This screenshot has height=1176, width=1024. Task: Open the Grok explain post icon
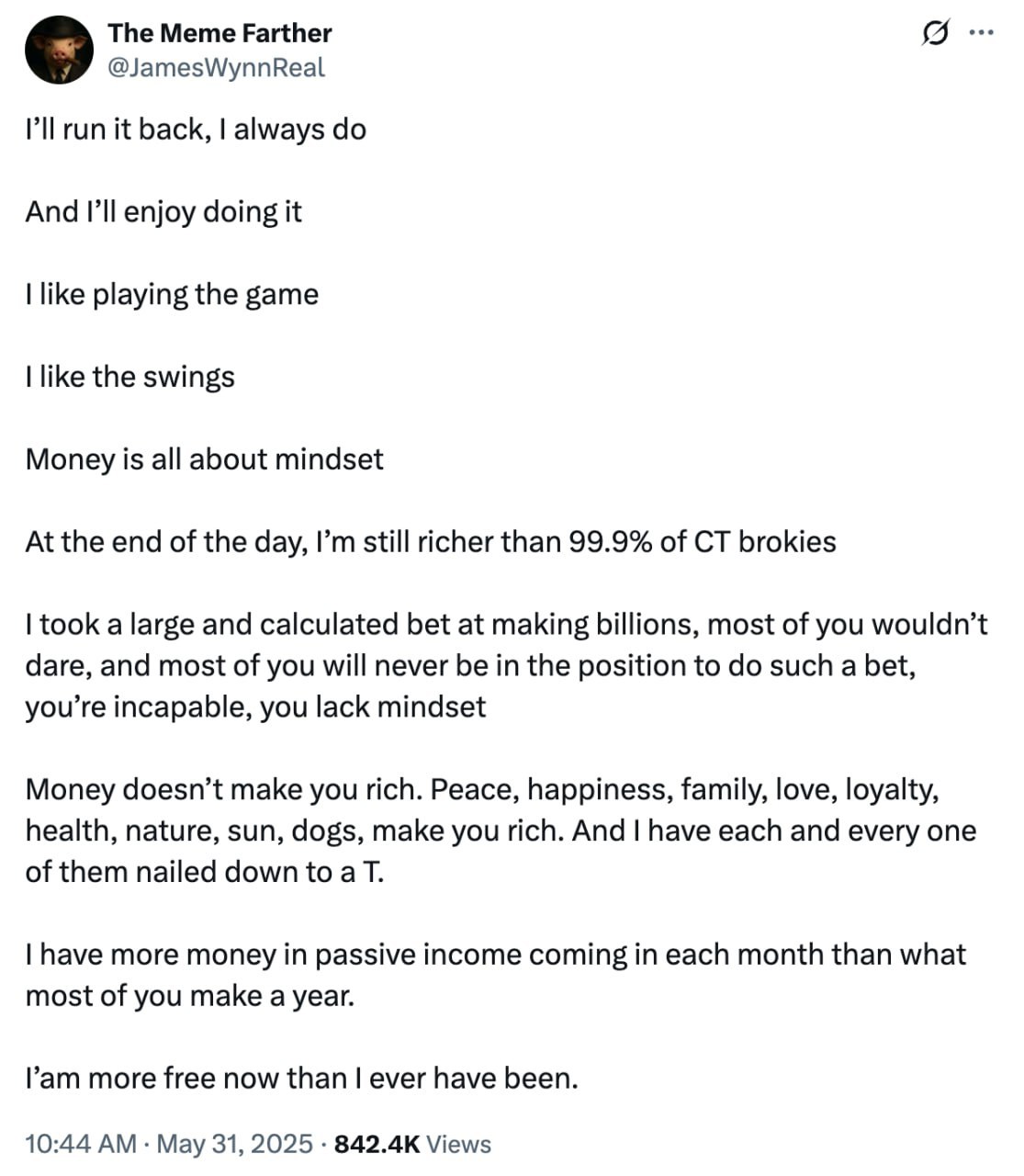click(935, 34)
